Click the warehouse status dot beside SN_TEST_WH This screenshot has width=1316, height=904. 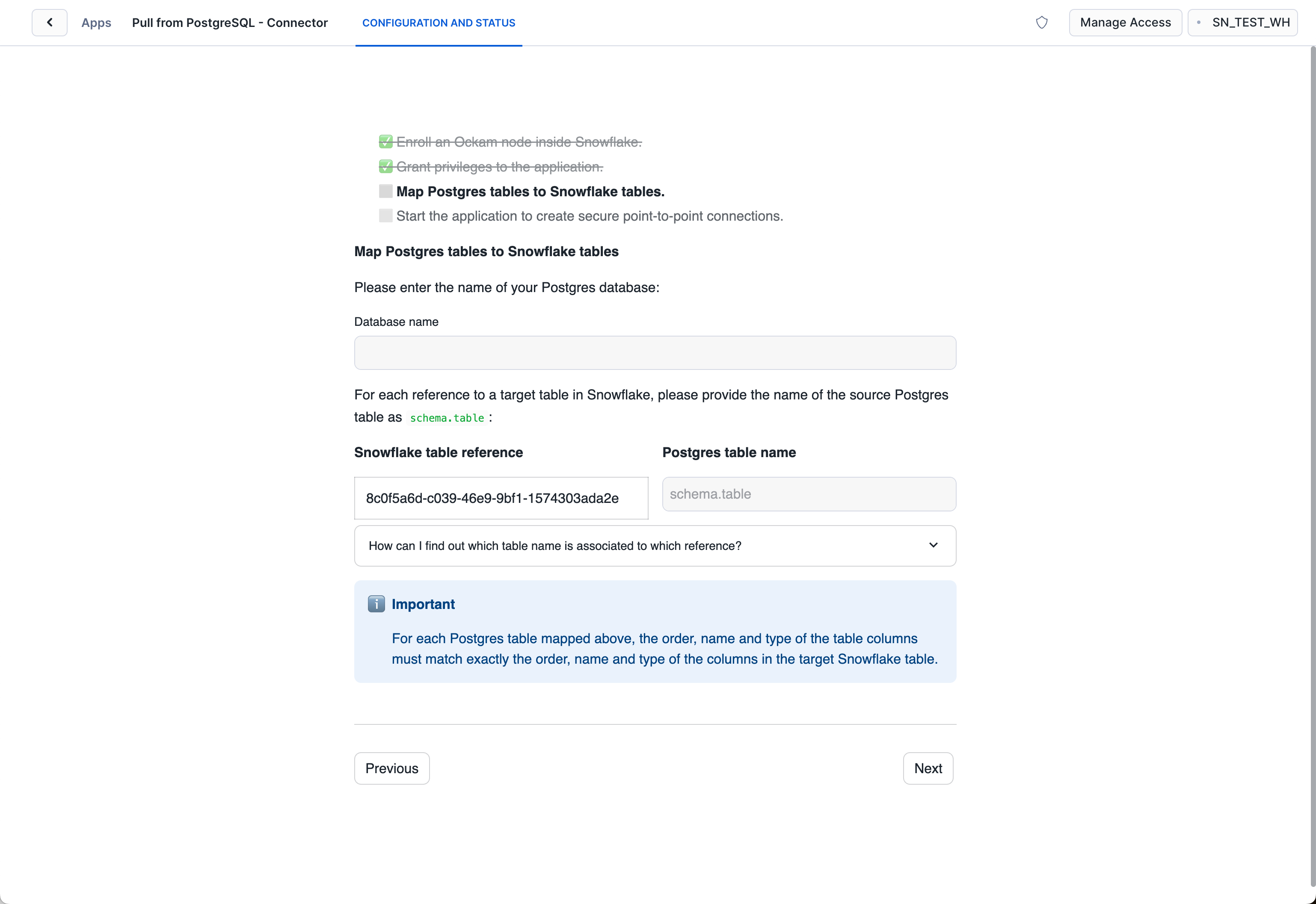coord(1199,23)
